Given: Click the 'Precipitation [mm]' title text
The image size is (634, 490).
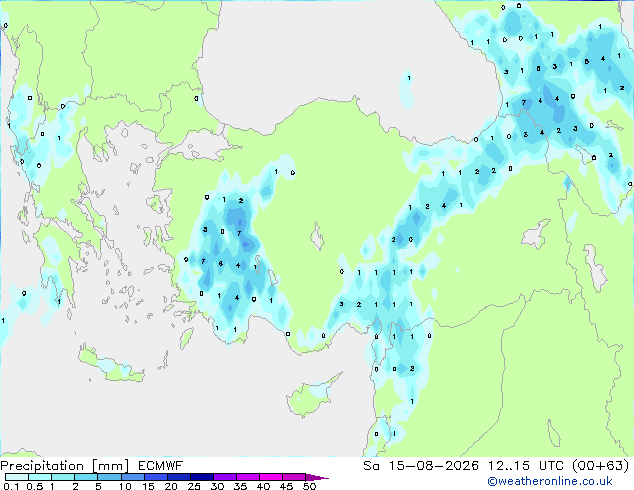Looking at the screenshot, I should click(65, 466).
